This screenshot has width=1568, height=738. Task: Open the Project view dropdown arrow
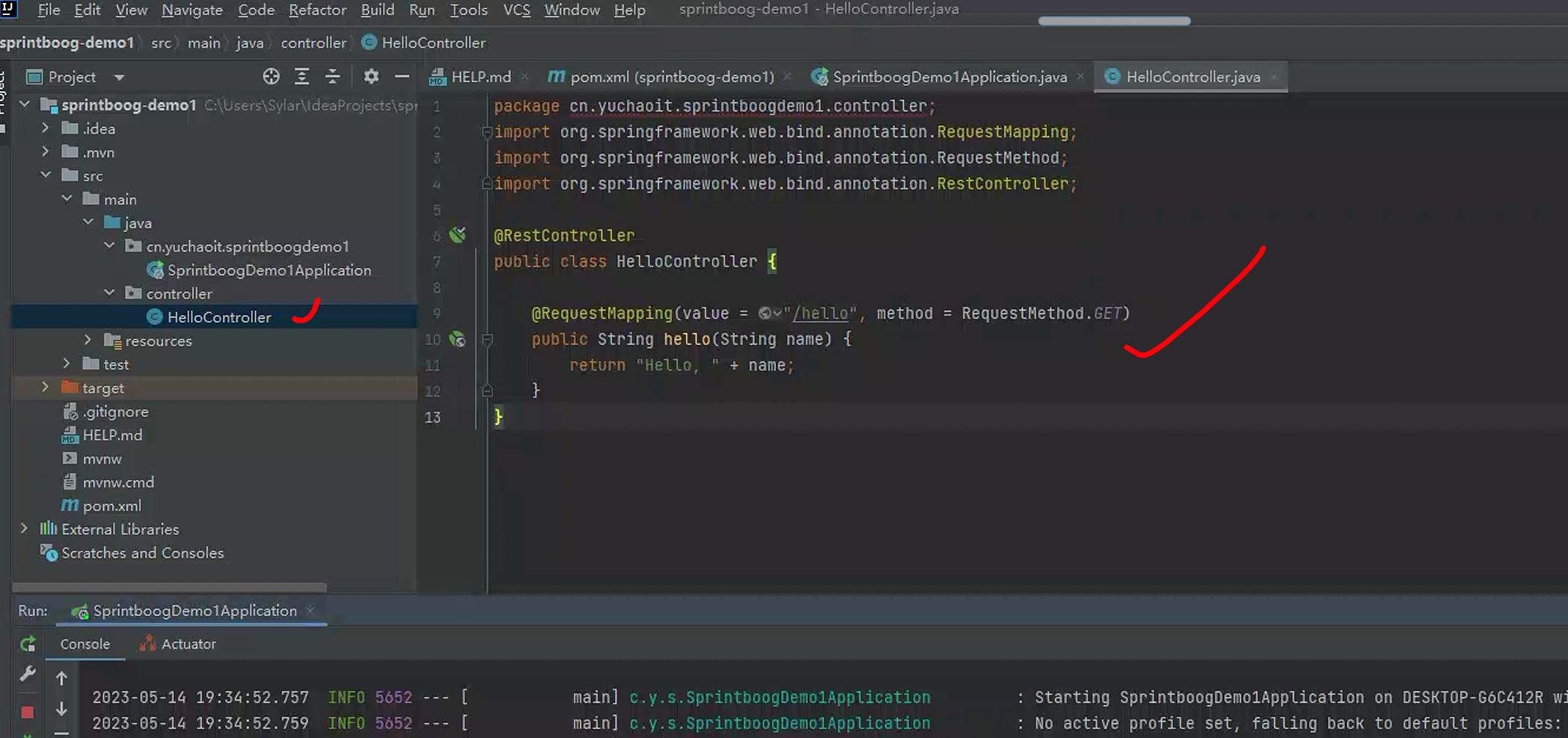(x=119, y=77)
